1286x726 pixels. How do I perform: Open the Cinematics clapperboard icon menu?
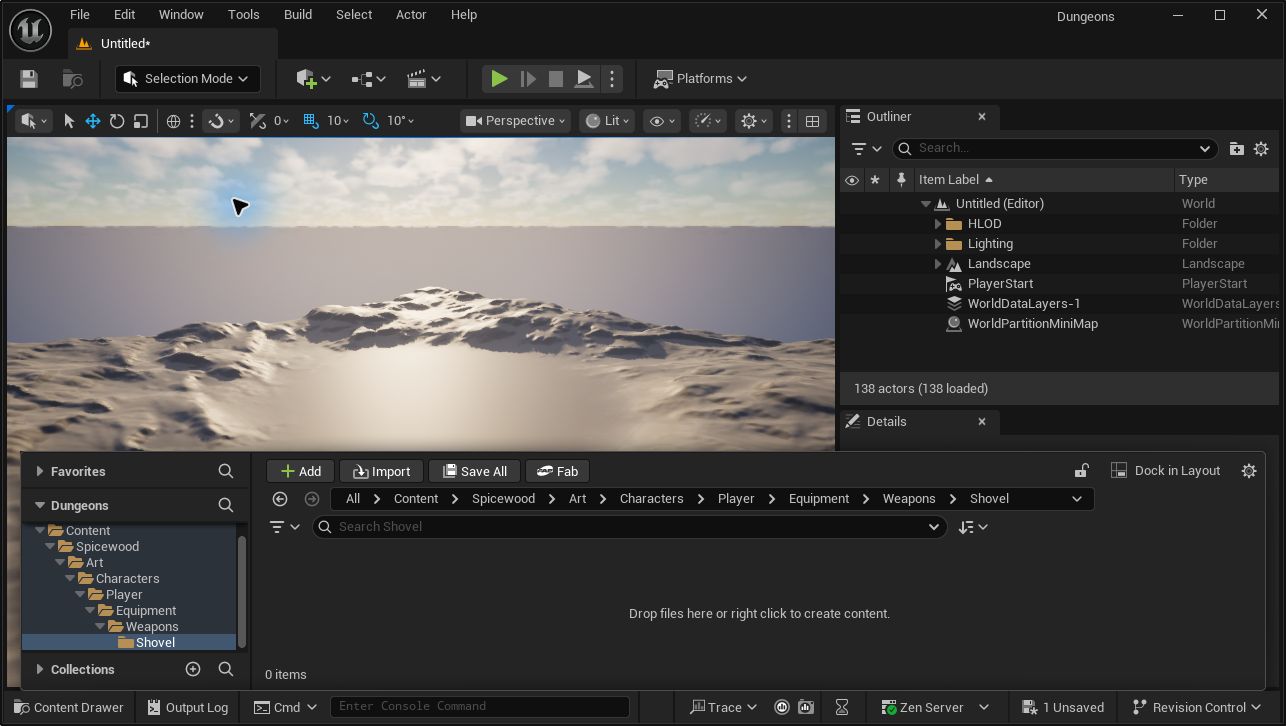[423, 79]
